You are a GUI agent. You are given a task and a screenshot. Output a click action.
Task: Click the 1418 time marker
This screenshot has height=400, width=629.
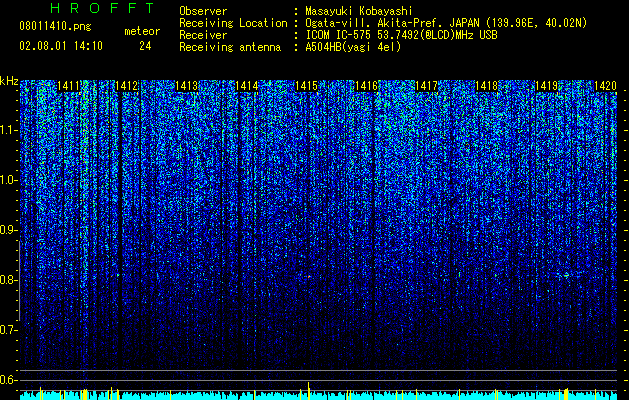[x=487, y=86]
